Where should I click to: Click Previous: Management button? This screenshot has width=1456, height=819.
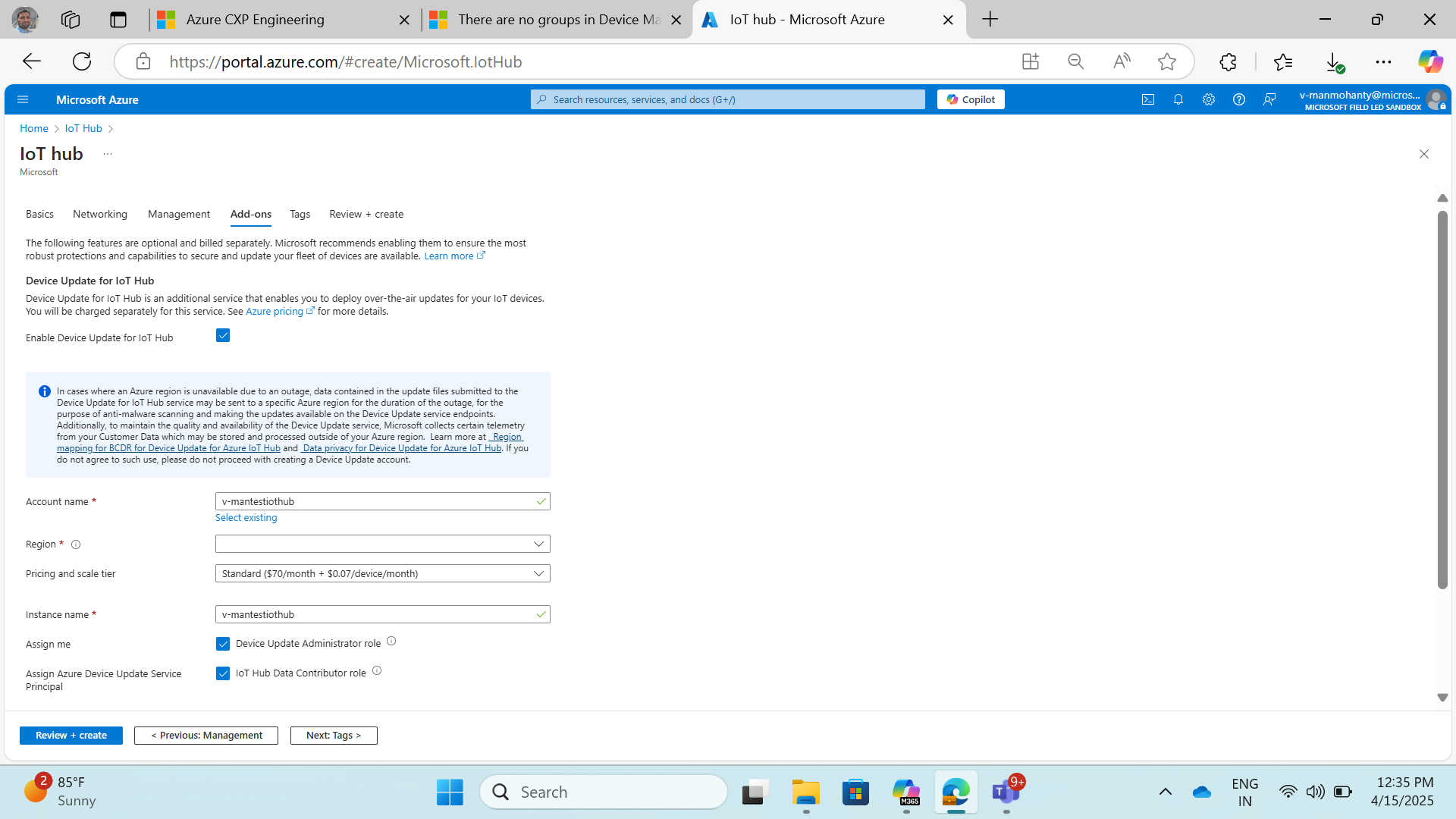[206, 736]
